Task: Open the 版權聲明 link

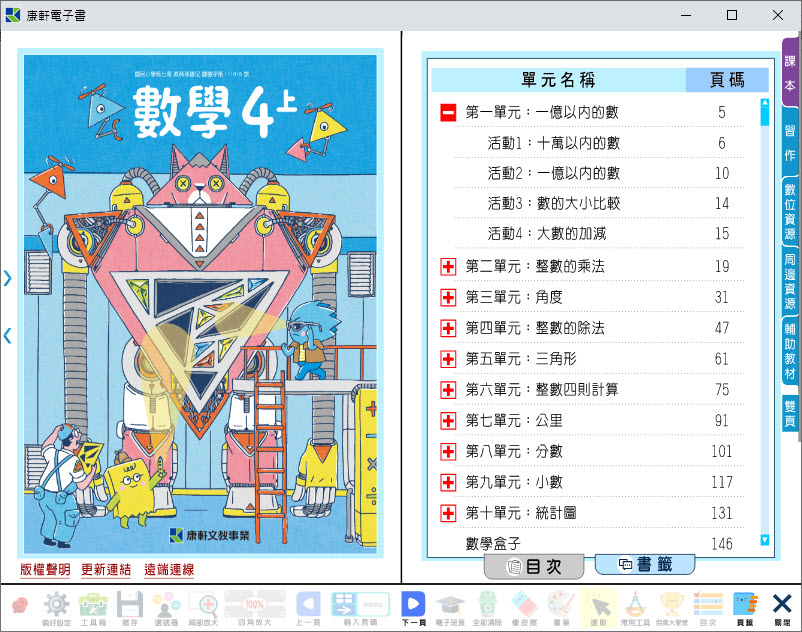Action: pos(45,570)
